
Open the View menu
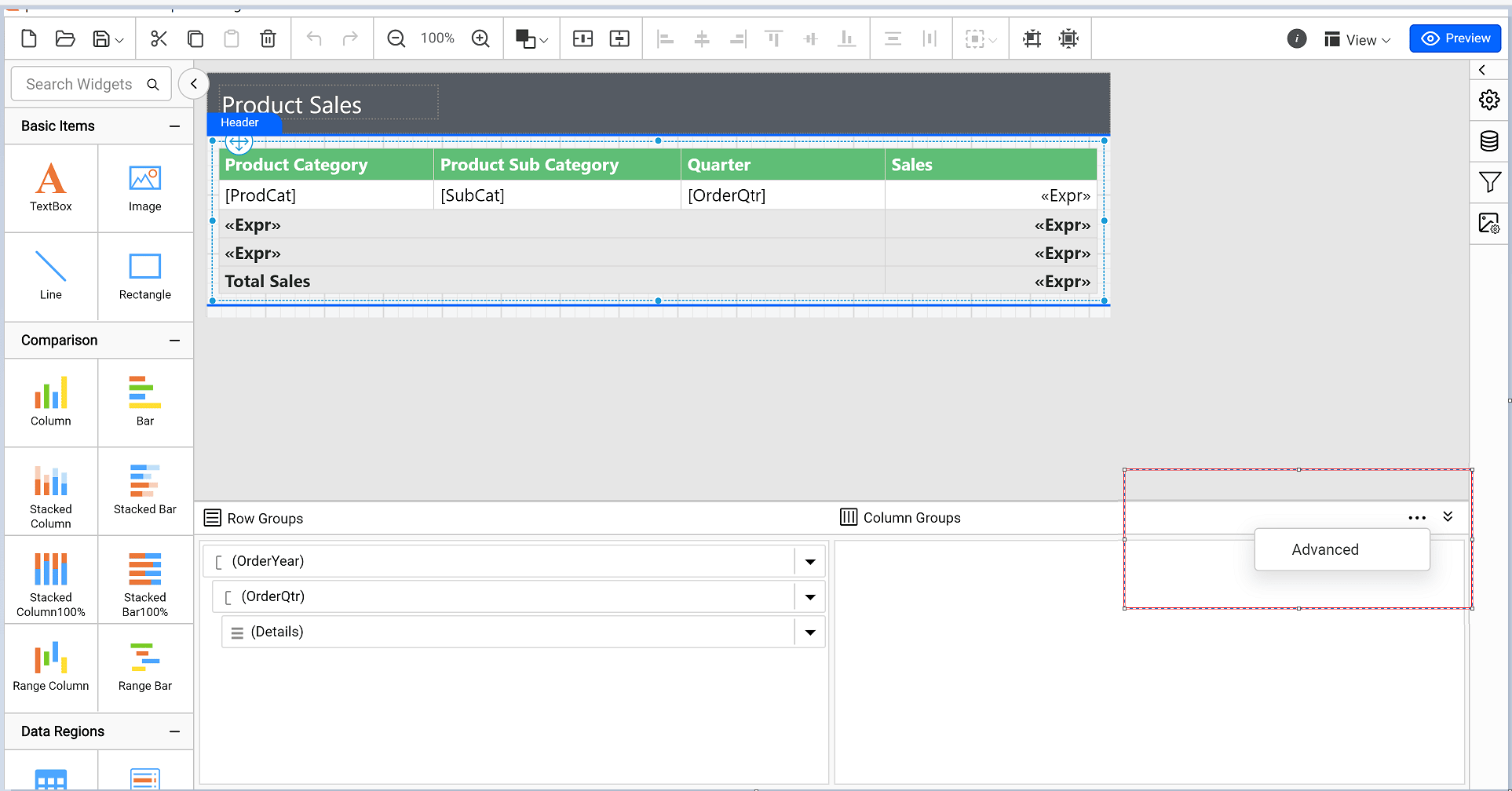pyautogui.click(x=1357, y=38)
